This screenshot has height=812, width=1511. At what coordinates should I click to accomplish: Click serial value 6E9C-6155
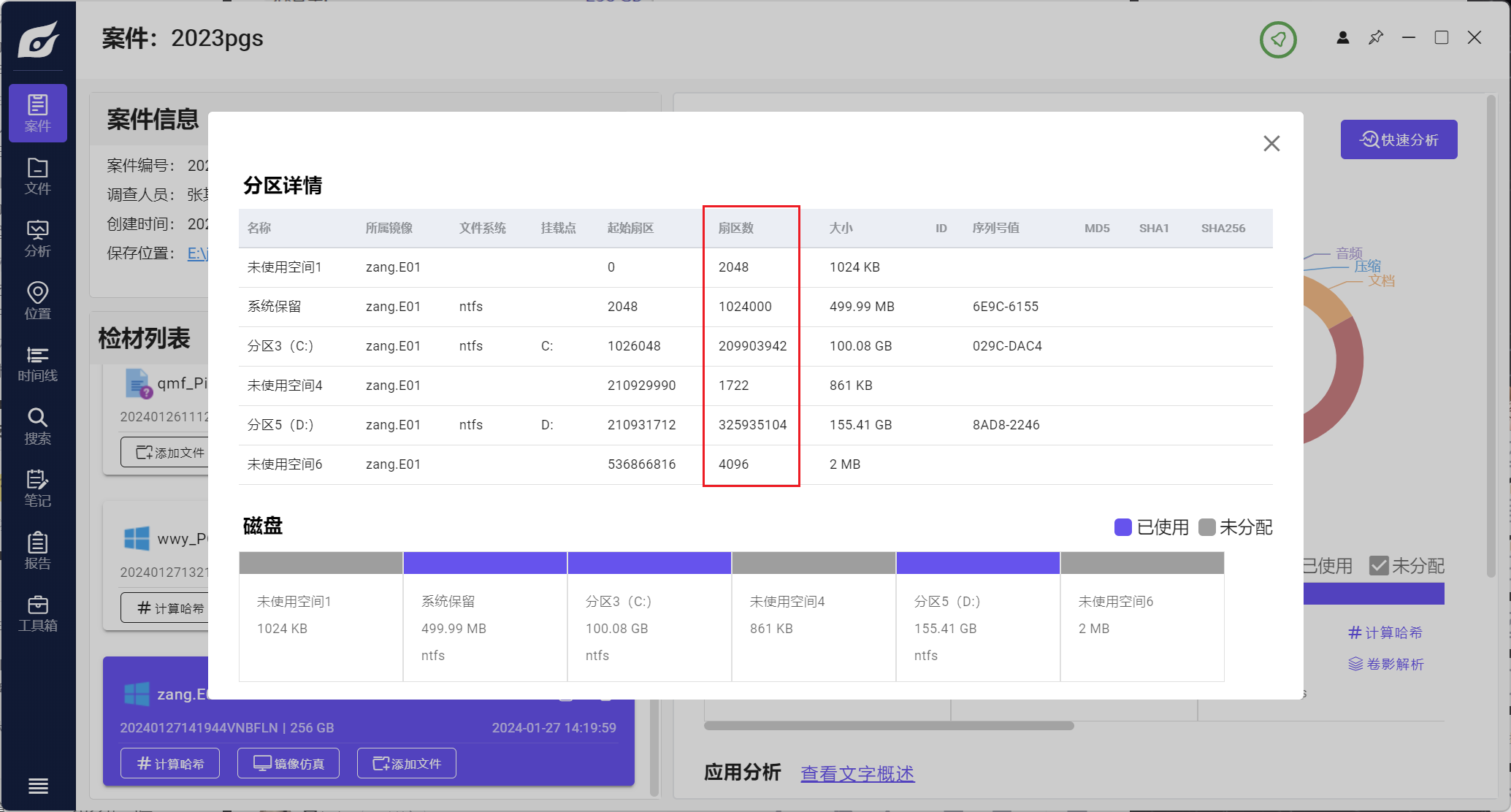1005,307
